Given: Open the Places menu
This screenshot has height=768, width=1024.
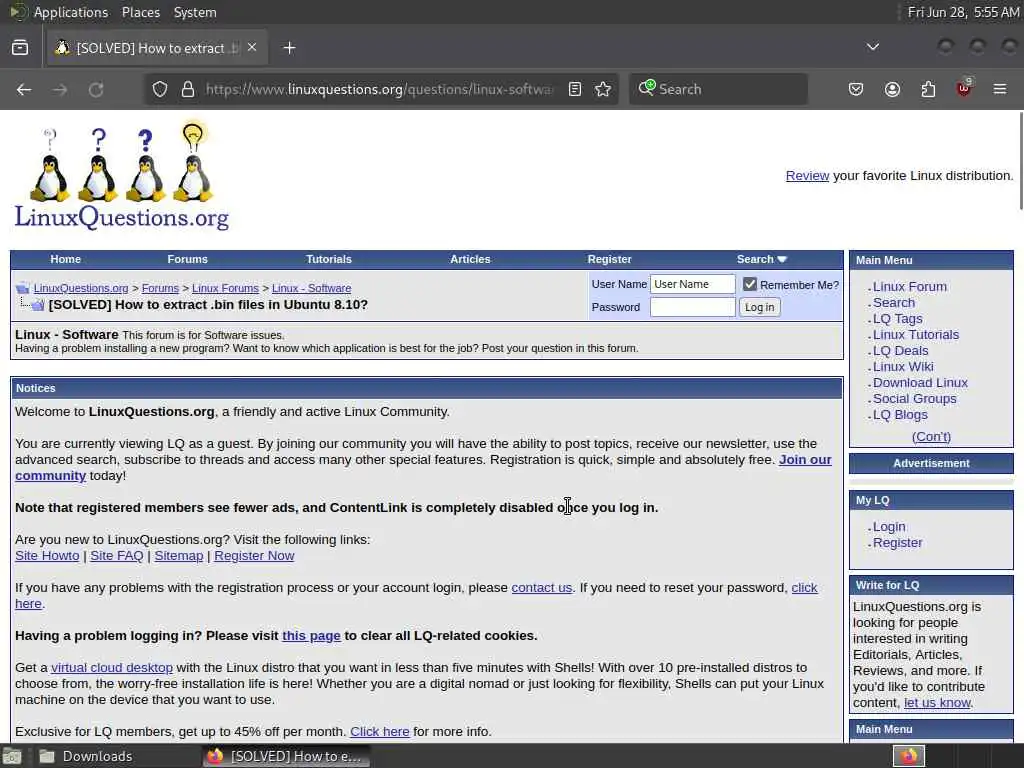Looking at the screenshot, I should (x=140, y=12).
